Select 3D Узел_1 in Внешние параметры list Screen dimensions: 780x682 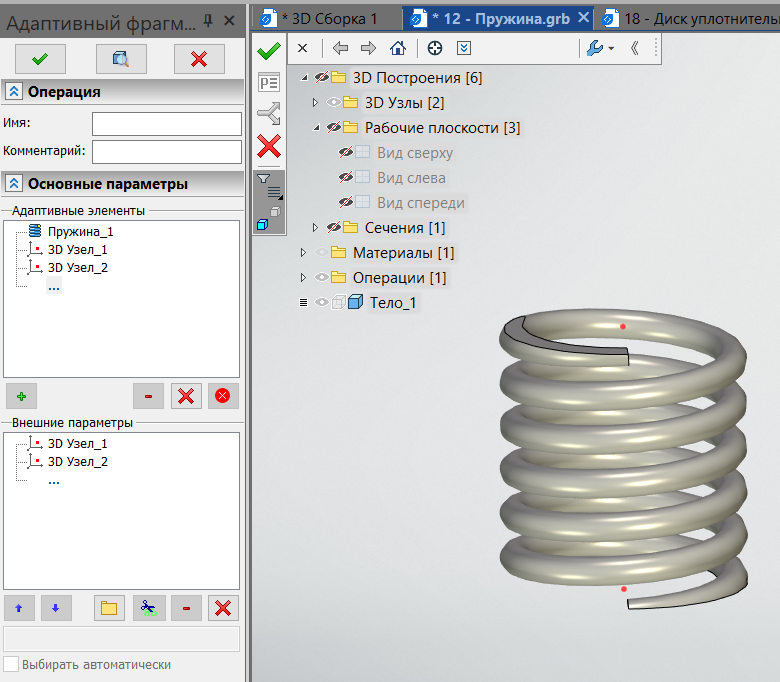[77, 443]
